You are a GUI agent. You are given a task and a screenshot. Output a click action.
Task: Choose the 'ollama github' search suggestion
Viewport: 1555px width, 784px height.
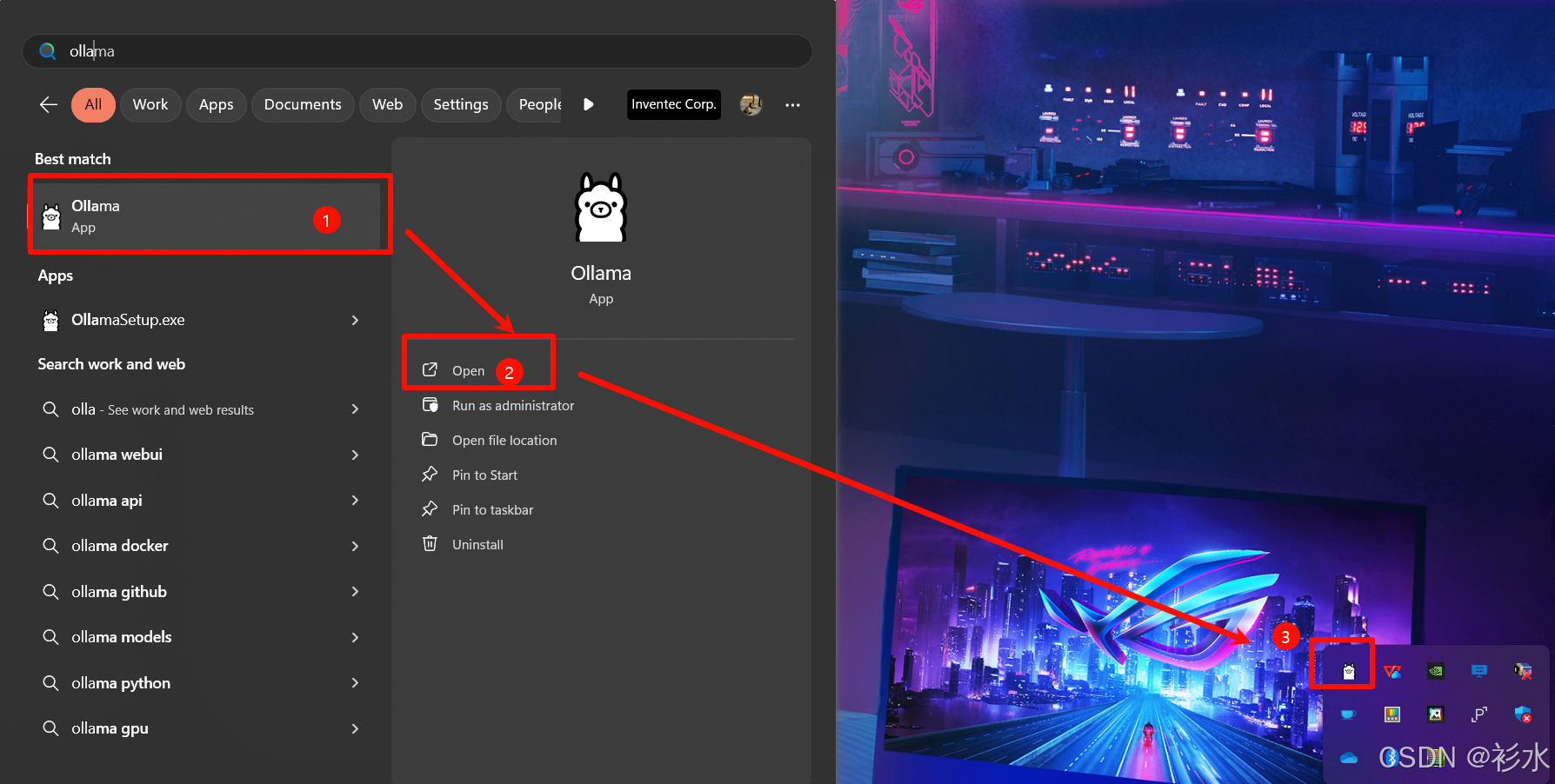click(118, 592)
